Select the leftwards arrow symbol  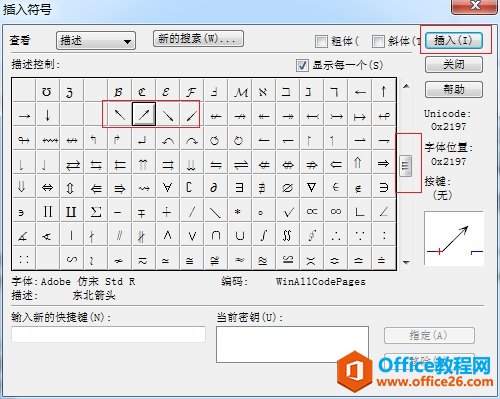360,91
